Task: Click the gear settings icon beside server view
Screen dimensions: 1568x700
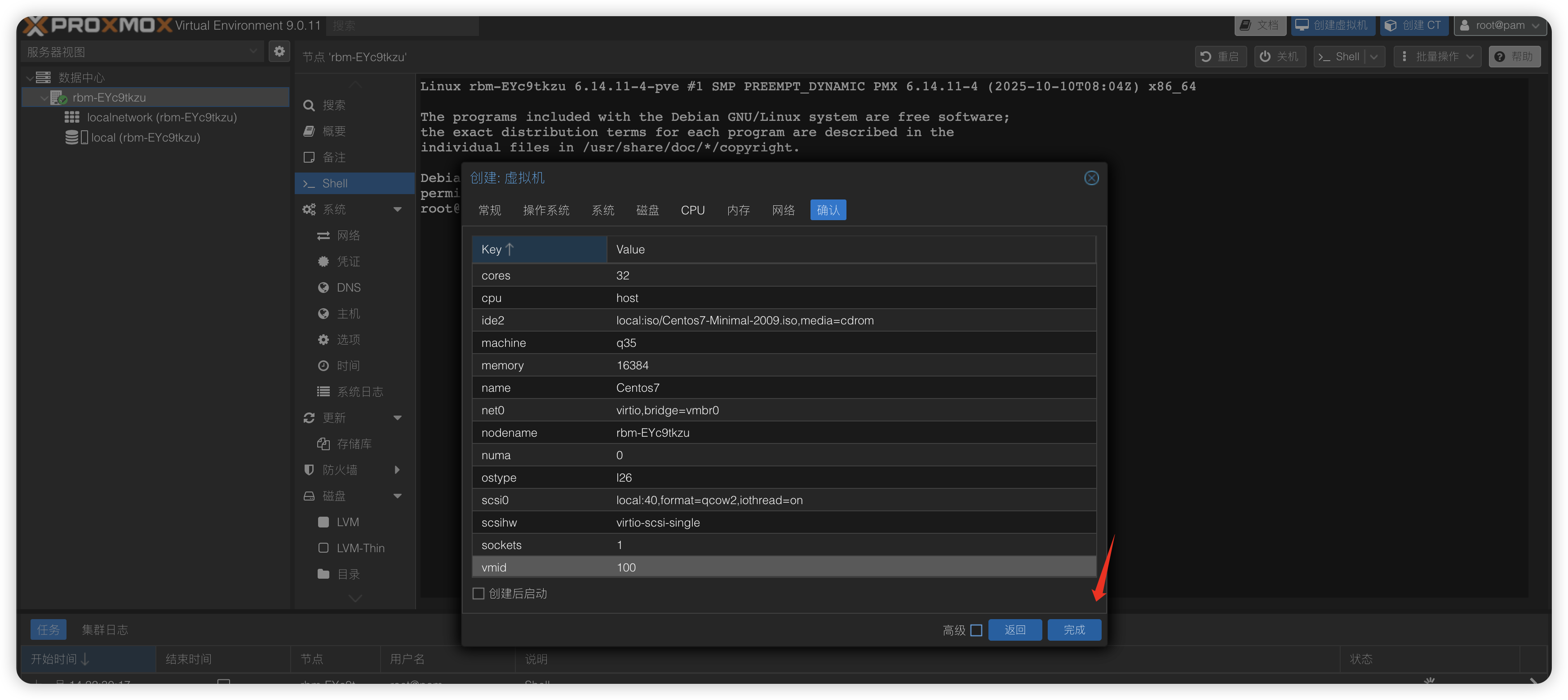Action: (x=279, y=52)
